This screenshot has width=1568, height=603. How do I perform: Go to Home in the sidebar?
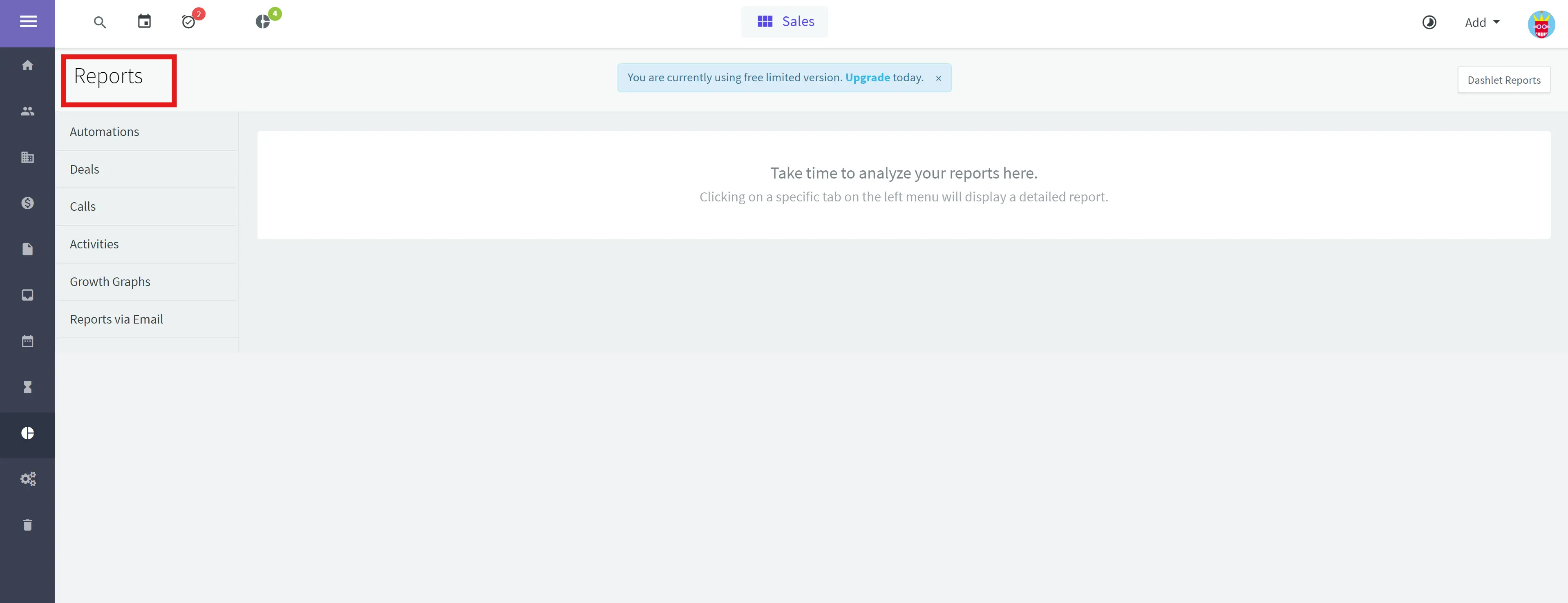point(27,65)
